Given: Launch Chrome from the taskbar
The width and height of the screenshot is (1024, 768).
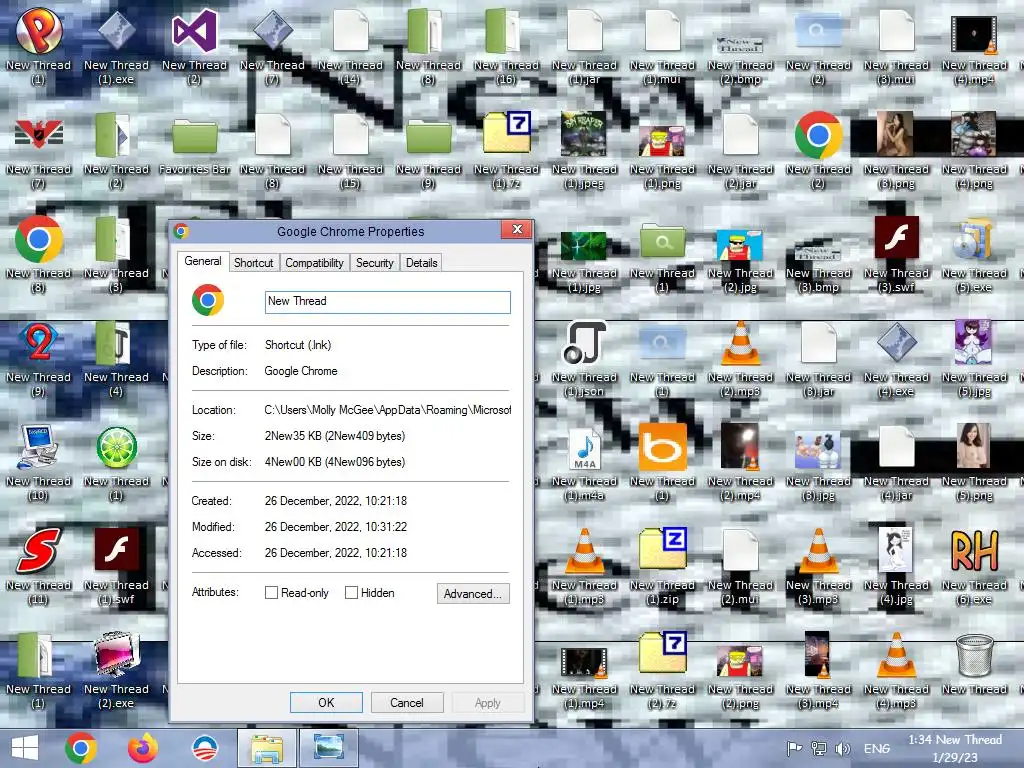Looking at the screenshot, I should (x=81, y=748).
